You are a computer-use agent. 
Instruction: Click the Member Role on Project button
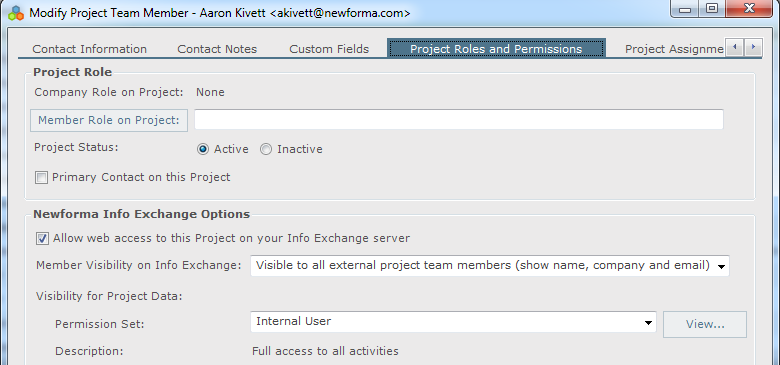[109, 120]
